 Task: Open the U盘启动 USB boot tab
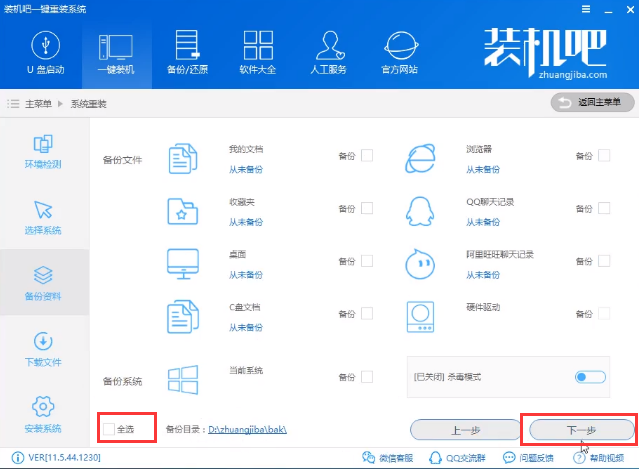click(44, 52)
